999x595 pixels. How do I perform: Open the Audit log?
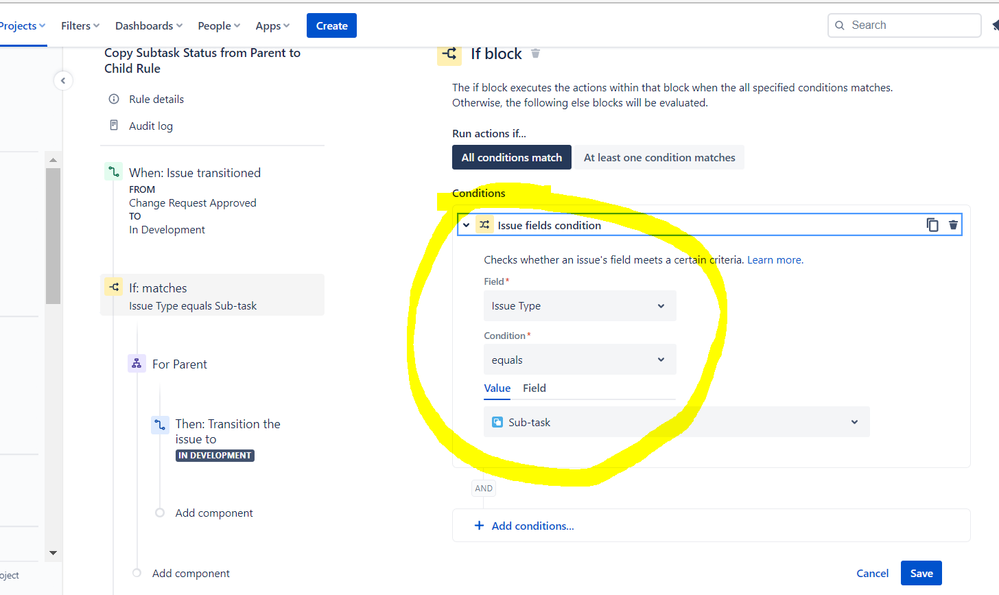tap(150, 125)
